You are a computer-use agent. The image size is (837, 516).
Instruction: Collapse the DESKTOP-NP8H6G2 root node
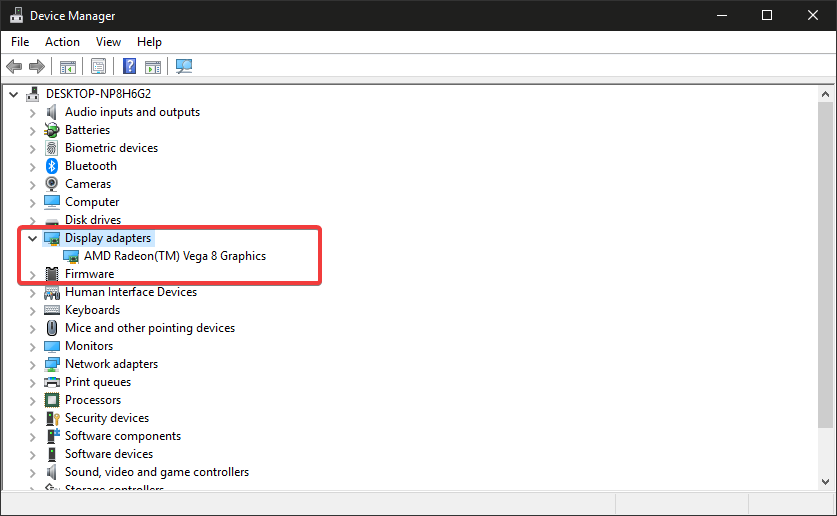click(14, 94)
